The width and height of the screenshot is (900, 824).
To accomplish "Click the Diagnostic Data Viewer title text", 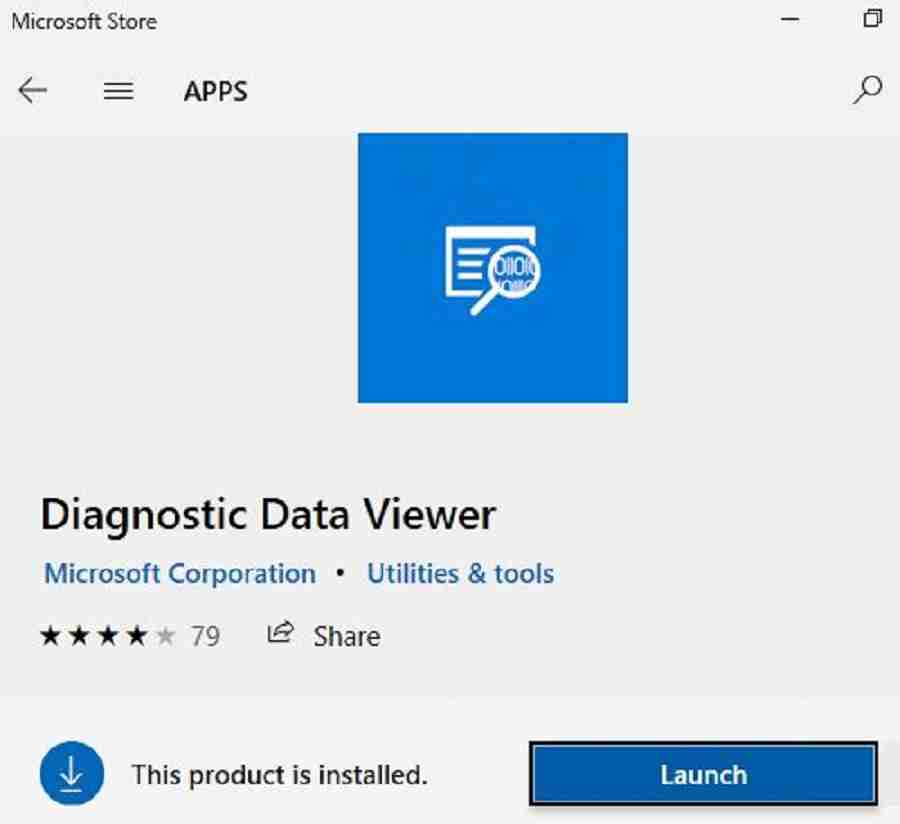I will point(268,514).
